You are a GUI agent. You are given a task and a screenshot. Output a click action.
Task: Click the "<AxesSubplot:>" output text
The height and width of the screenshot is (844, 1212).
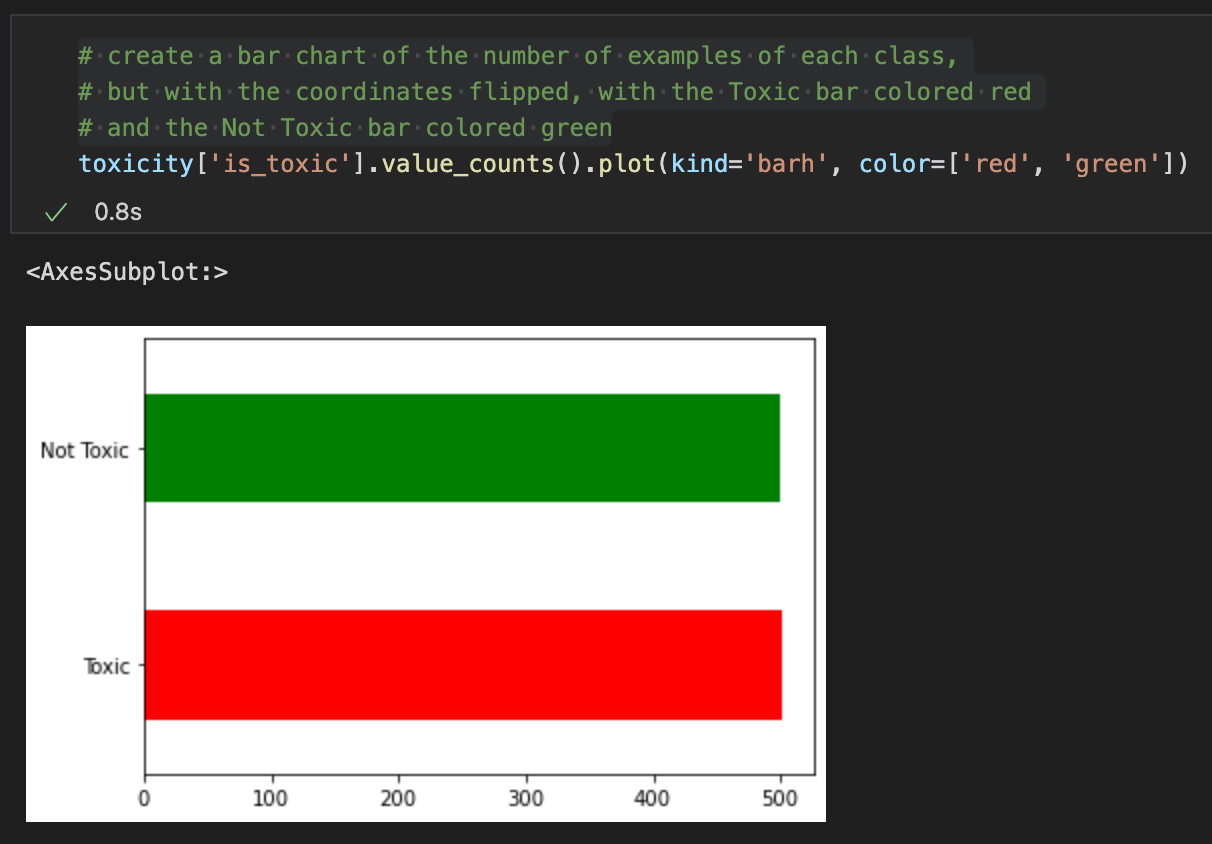pos(127,271)
